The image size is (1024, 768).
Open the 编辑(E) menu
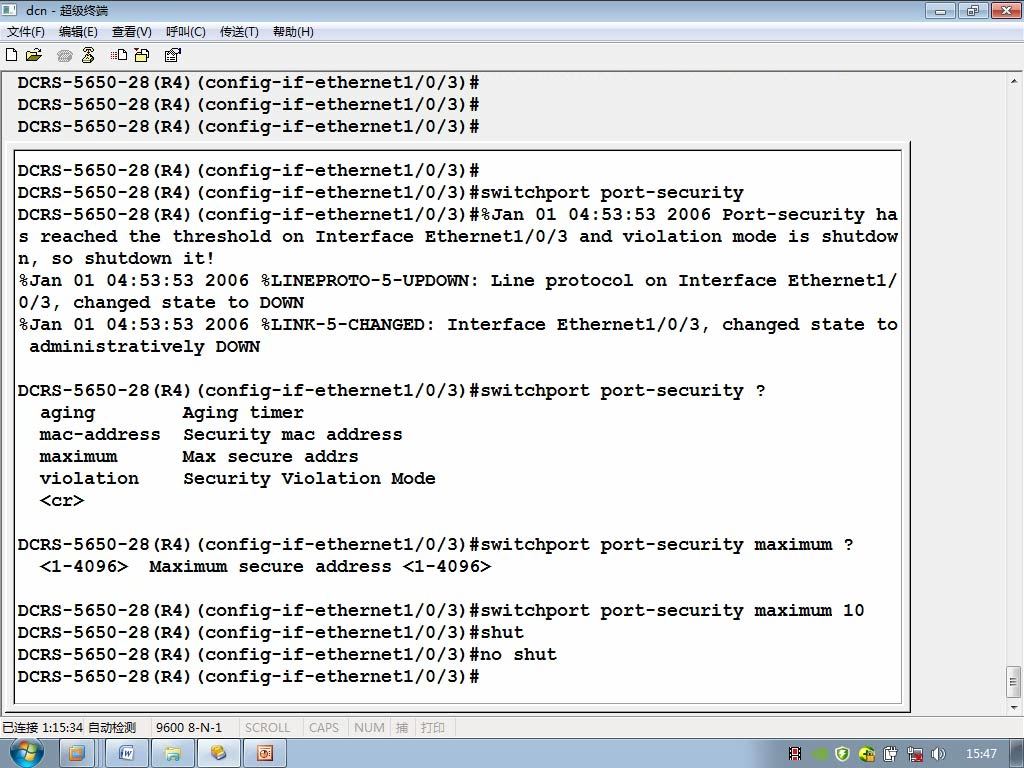pyautogui.click(x=78, y=31)
